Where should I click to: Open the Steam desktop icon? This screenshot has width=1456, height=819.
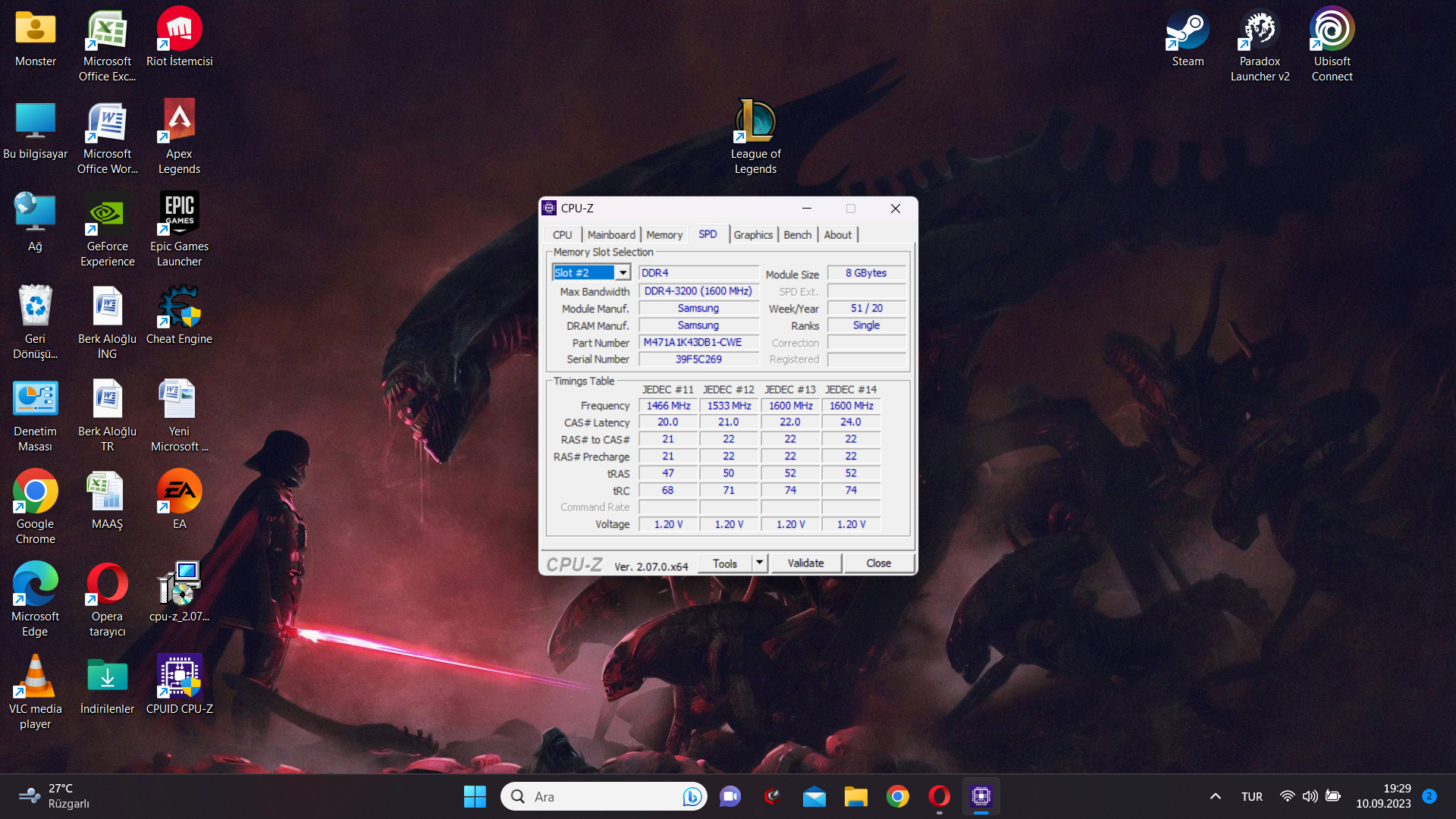(x=1188, y=30)
